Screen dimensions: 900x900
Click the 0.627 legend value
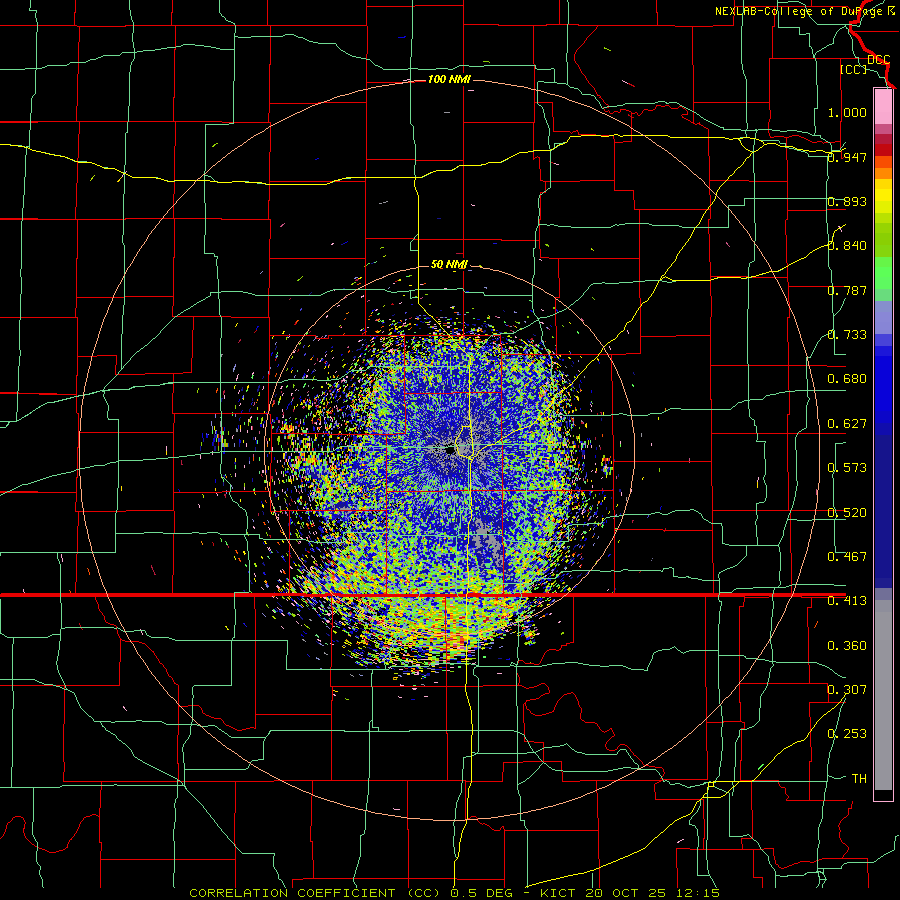point(847,424)
